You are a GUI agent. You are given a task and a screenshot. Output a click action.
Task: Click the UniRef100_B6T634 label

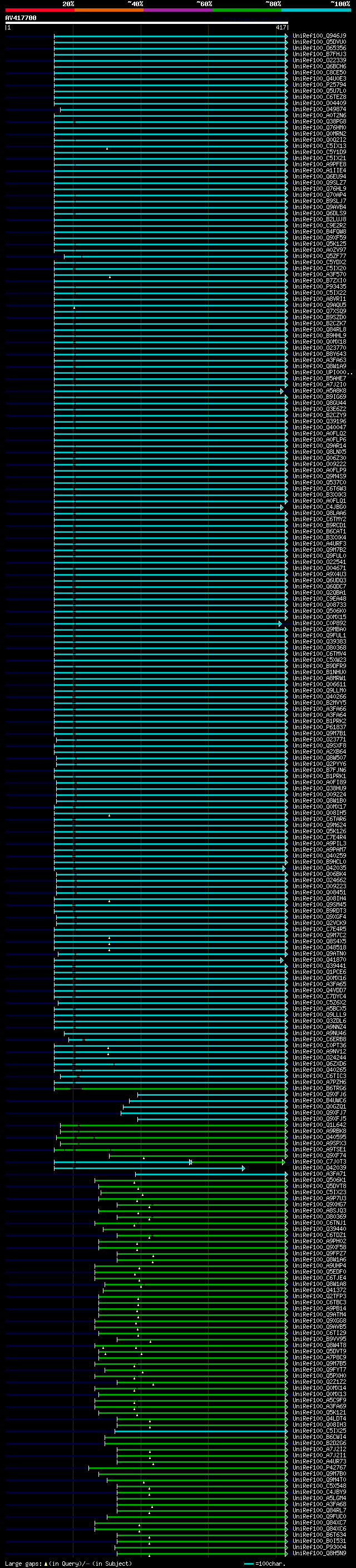point(319,1535)
